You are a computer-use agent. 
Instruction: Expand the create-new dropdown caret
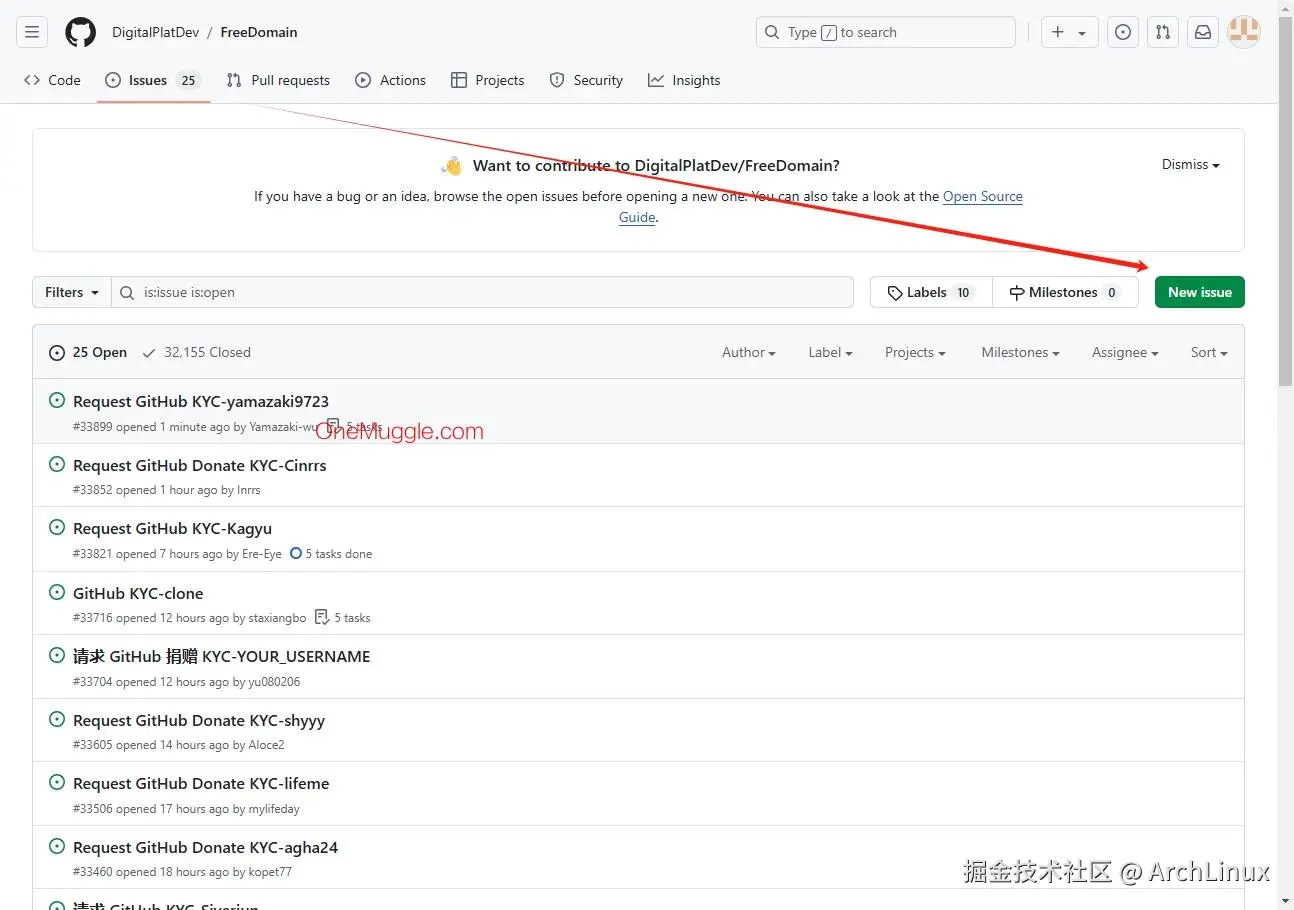[1083, 33]
